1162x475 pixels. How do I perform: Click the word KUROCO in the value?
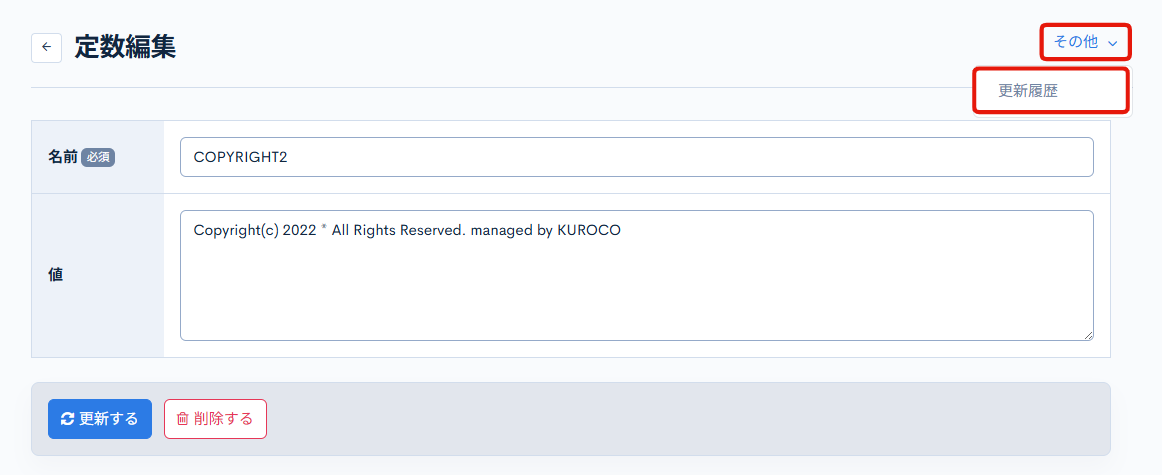pos(589,230)
